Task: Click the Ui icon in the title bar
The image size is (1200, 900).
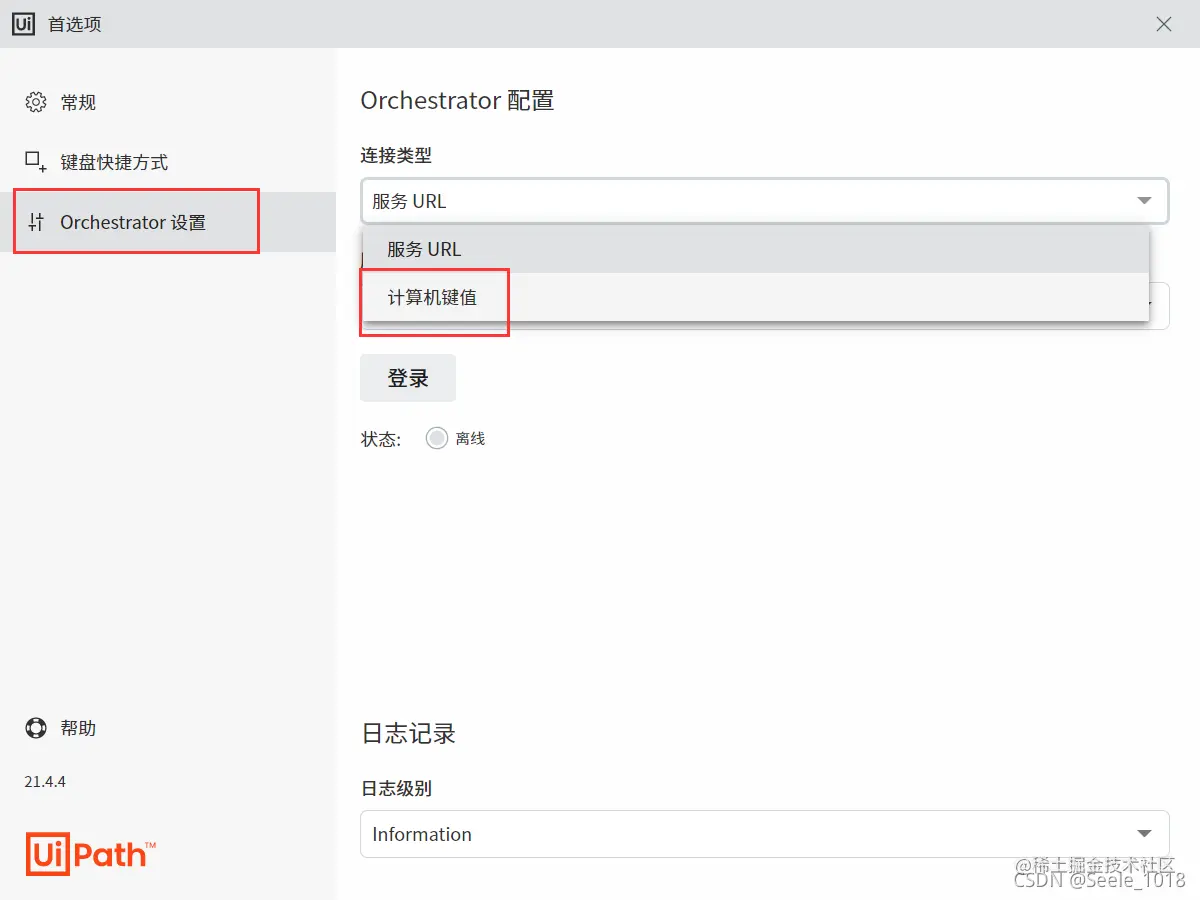Action: coord(23,23)
